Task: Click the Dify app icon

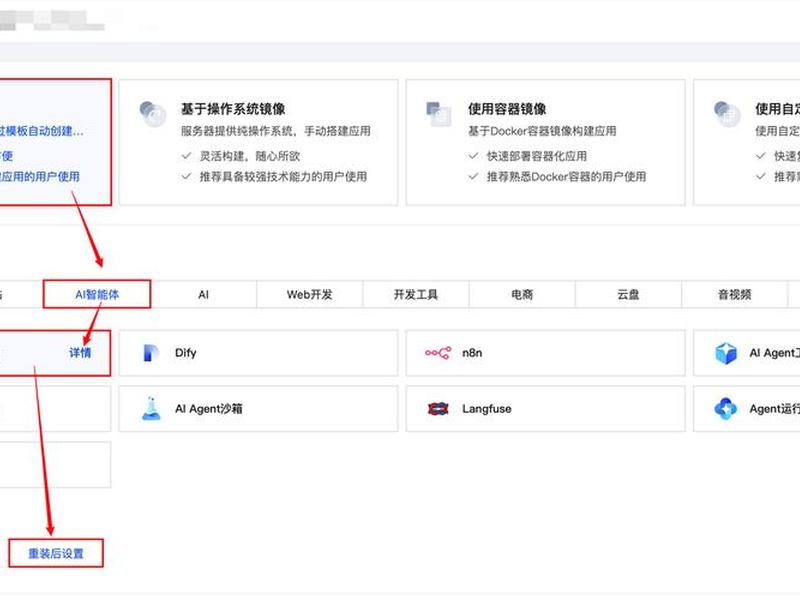Action: (x=151, y=353)
